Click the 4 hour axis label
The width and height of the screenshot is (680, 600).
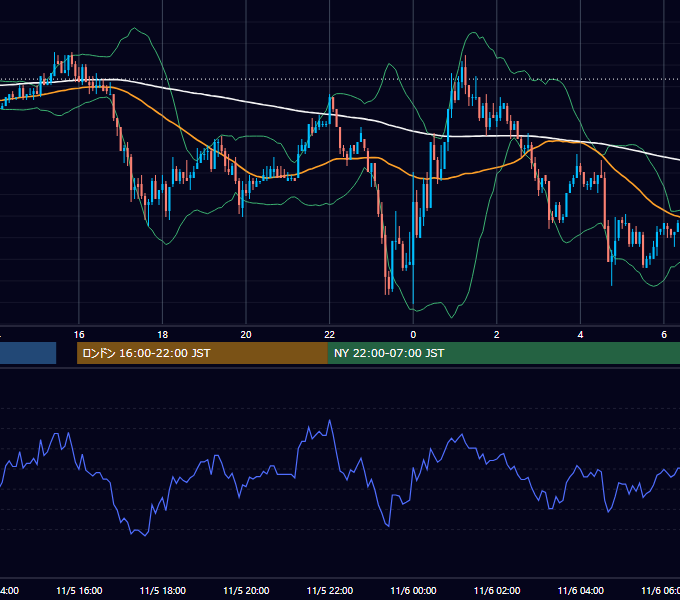tap(580, 335)
